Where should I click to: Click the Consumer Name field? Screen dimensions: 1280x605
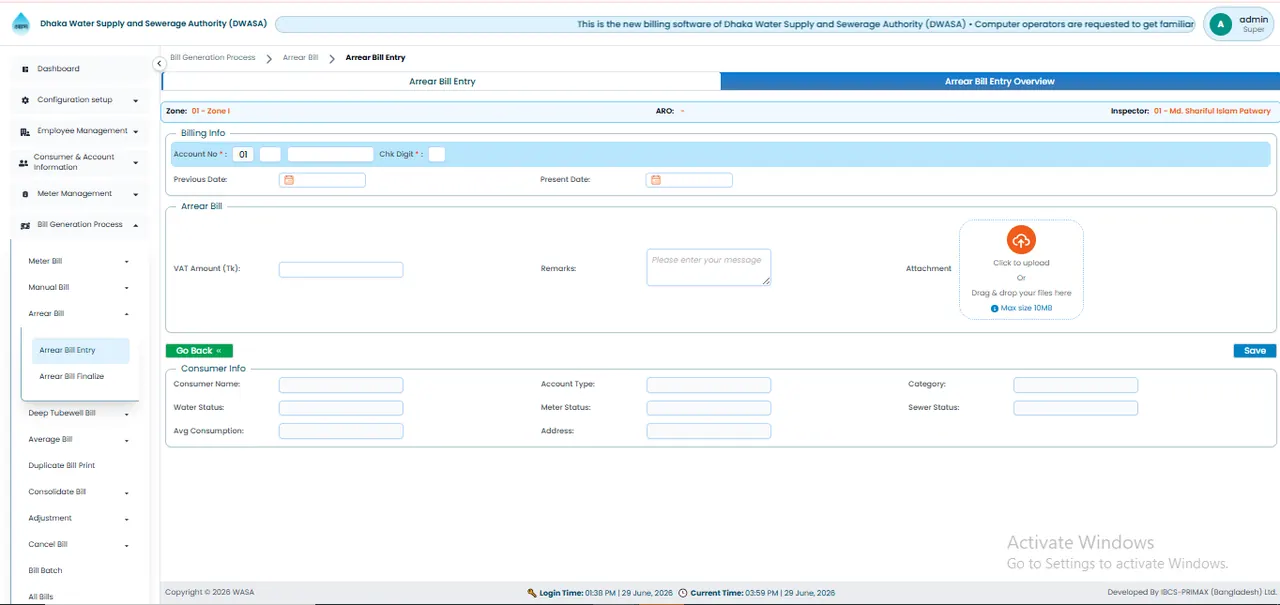[x=341, y=385]
